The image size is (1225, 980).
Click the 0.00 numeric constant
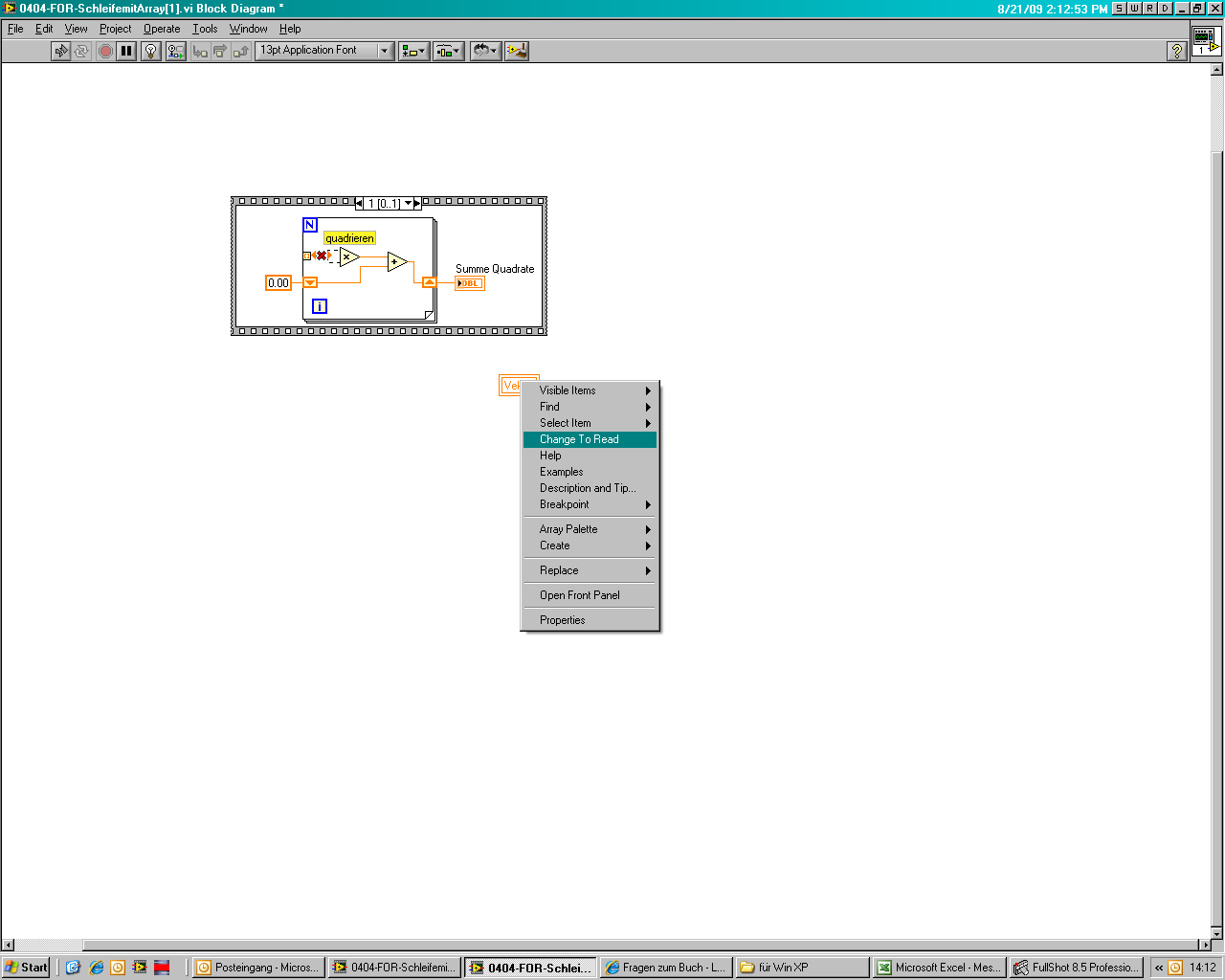278,283
